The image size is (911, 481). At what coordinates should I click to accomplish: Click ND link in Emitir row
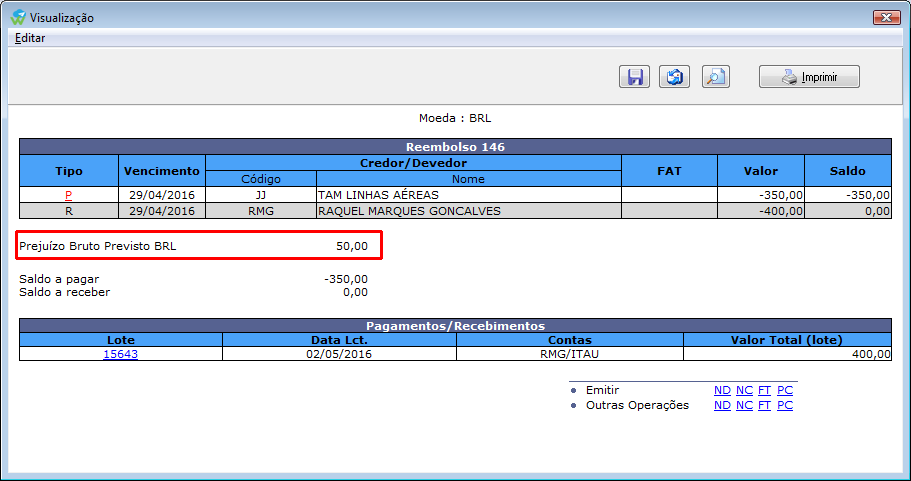tap(722, 390)
